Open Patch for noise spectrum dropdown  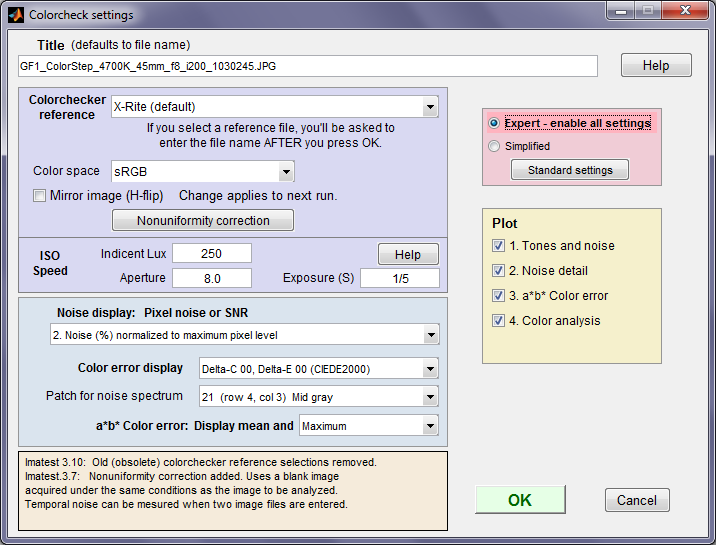coord(319,397)
